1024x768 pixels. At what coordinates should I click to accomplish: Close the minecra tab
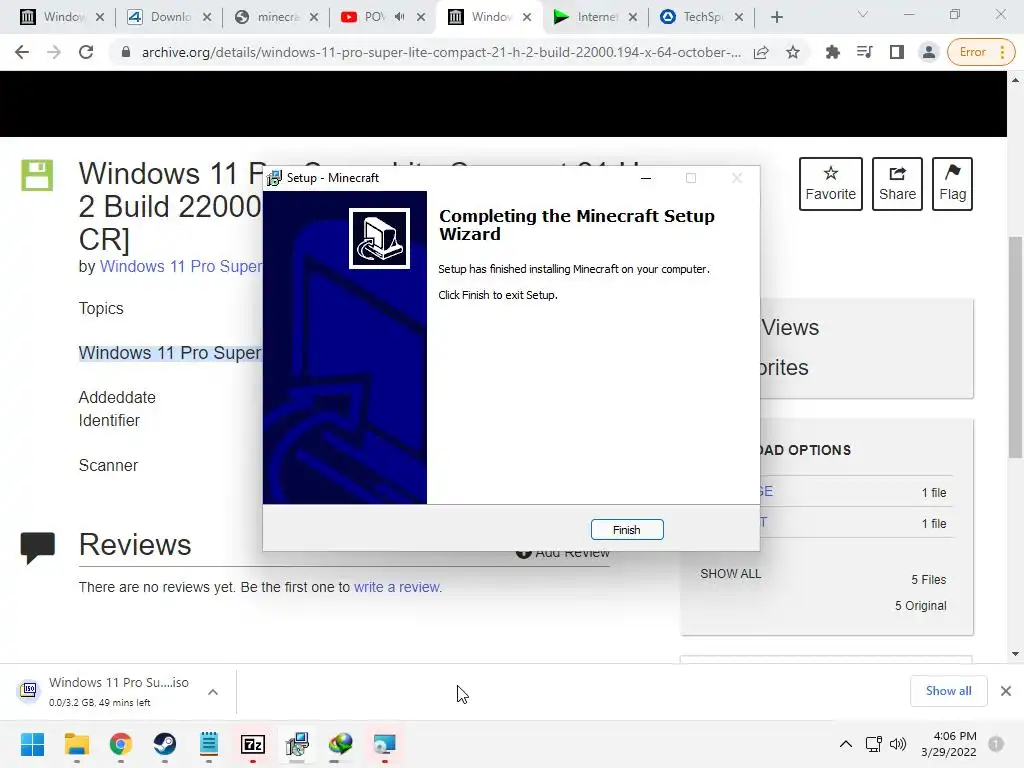pyautogui.click(x=313, y=17)
